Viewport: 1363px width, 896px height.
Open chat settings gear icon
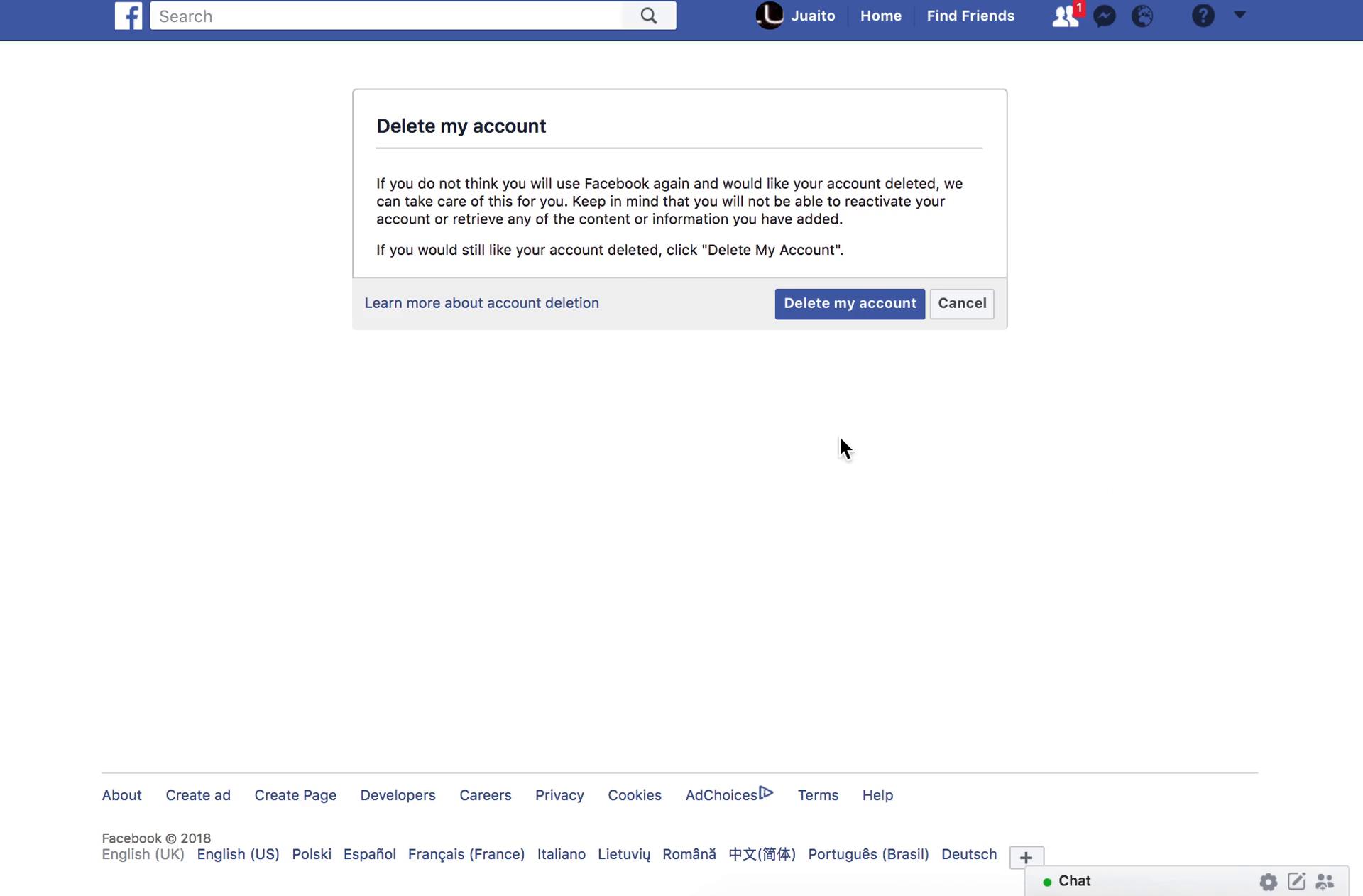coord(1269,882)
